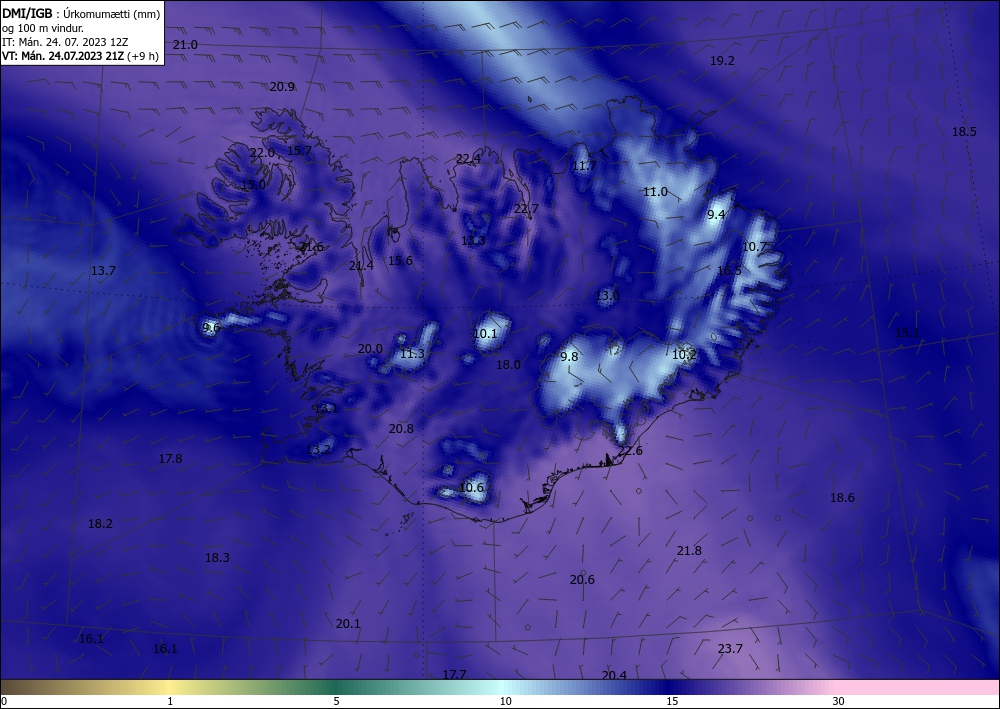Image resolution: width=1000 pixels, height=709 pixels.
Task: Click the map value 19.2
Action: click(x=722, y=61)
